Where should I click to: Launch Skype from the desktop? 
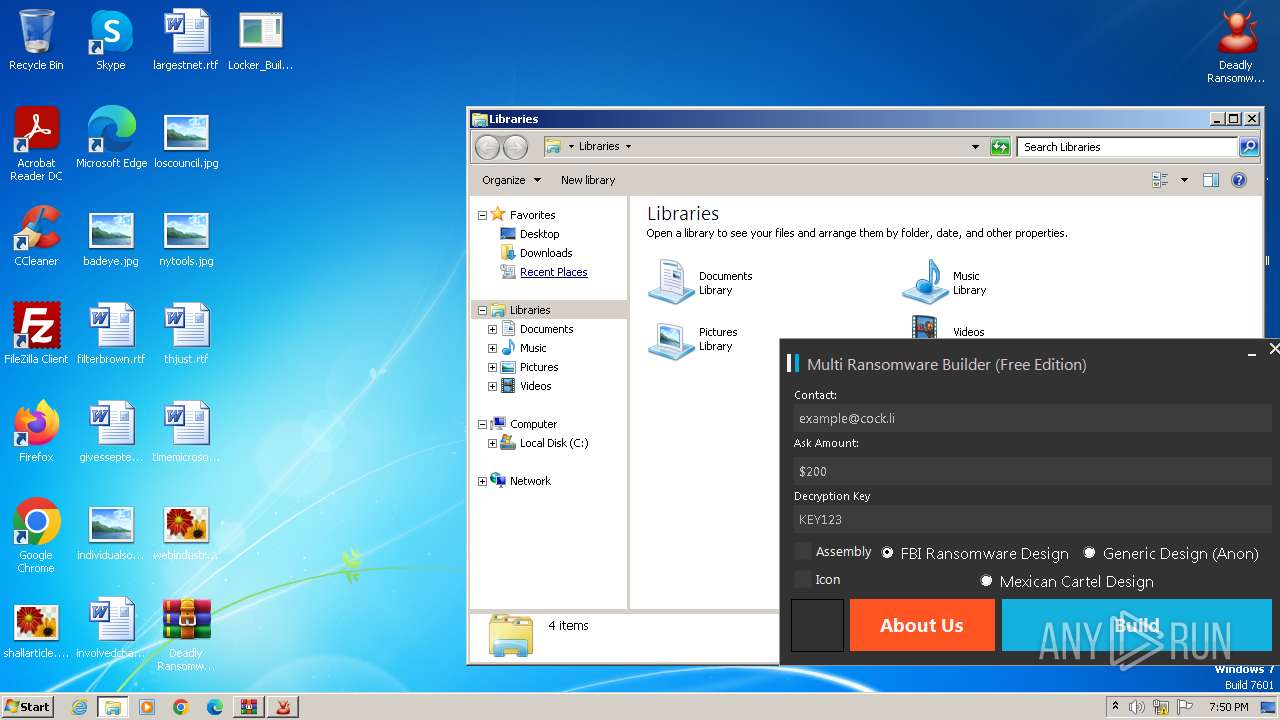click(x=110, y=40)
